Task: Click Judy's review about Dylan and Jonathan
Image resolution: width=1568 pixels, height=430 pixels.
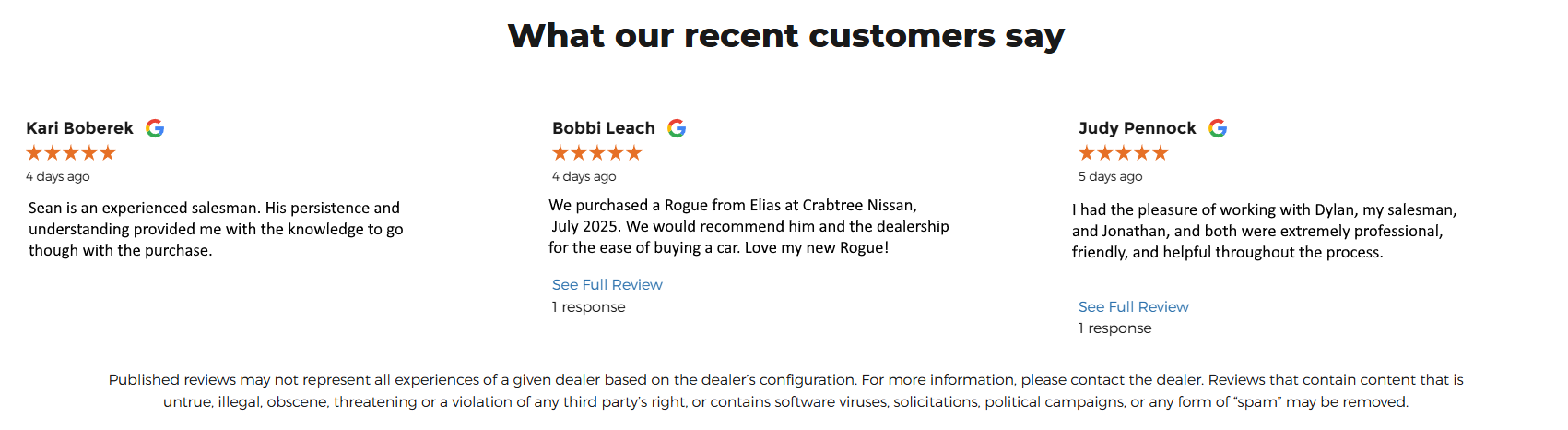Action: coord(1264,231)
